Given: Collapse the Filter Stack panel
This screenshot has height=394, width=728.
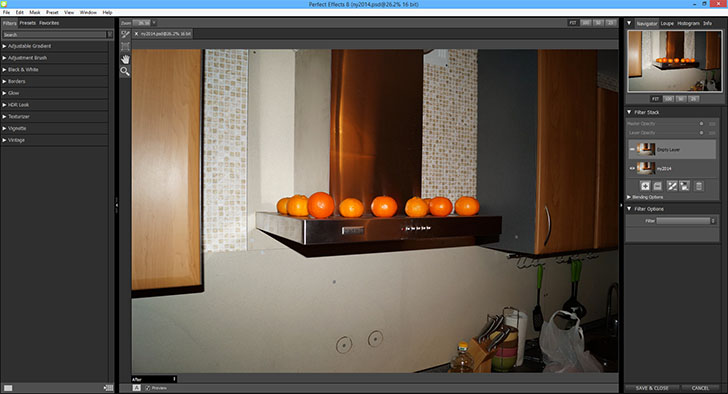Looking at the screenshot, I should [629, 112].
